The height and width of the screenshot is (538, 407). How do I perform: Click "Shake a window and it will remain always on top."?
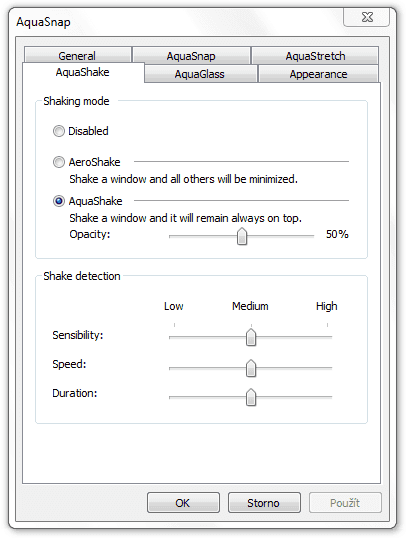(x=186, y=218)
